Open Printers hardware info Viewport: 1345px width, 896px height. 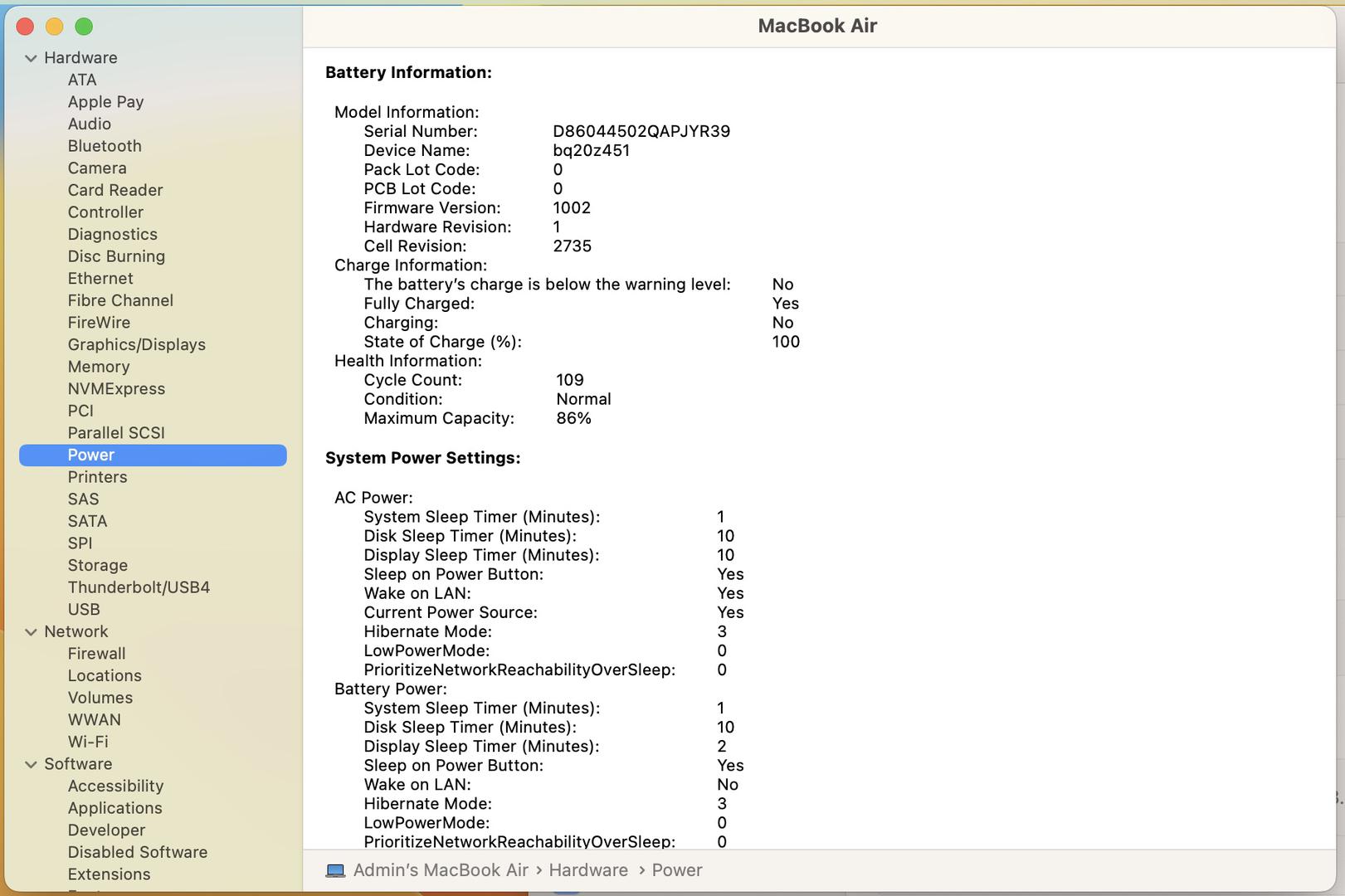(97, 477)
